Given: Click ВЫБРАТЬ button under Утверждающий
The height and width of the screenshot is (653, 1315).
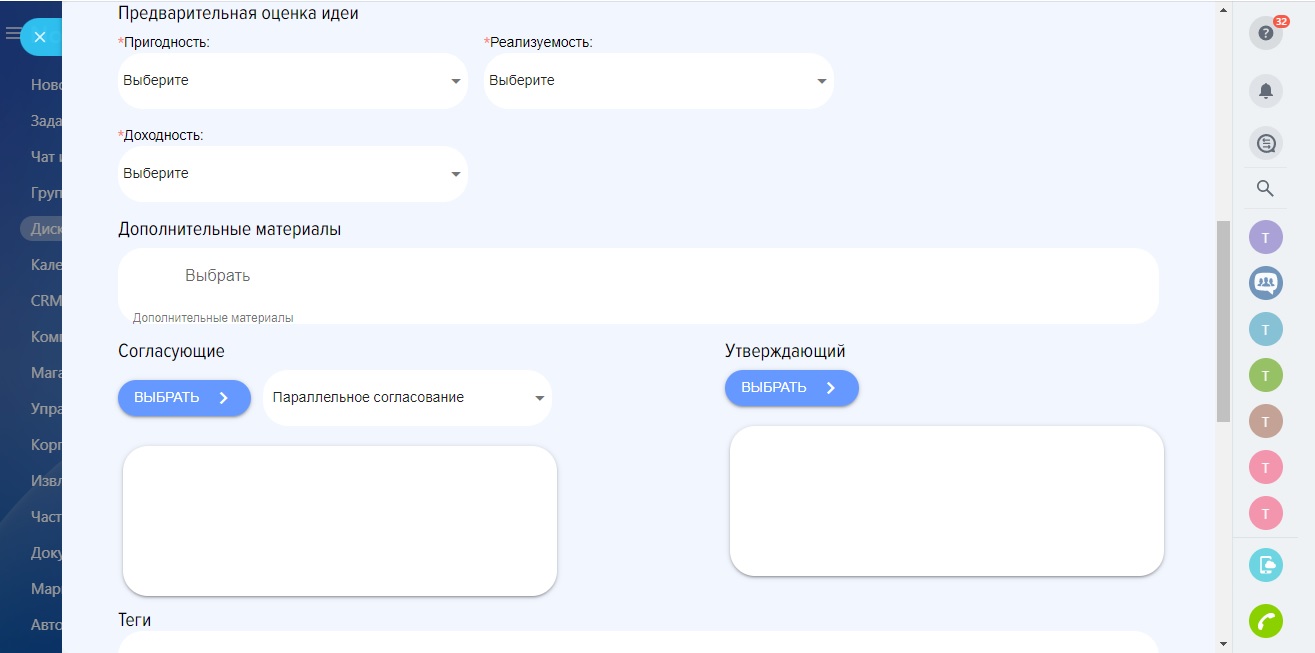Looking at the screenshot, I should coord(791,388).
